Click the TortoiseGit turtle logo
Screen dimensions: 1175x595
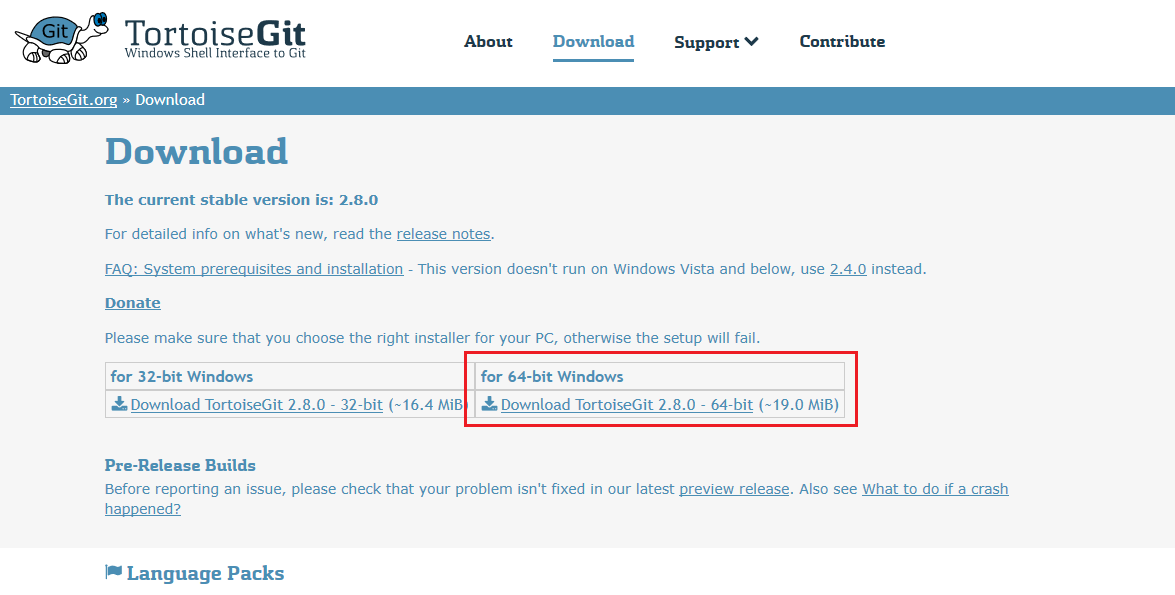click(x=61, y=37)
